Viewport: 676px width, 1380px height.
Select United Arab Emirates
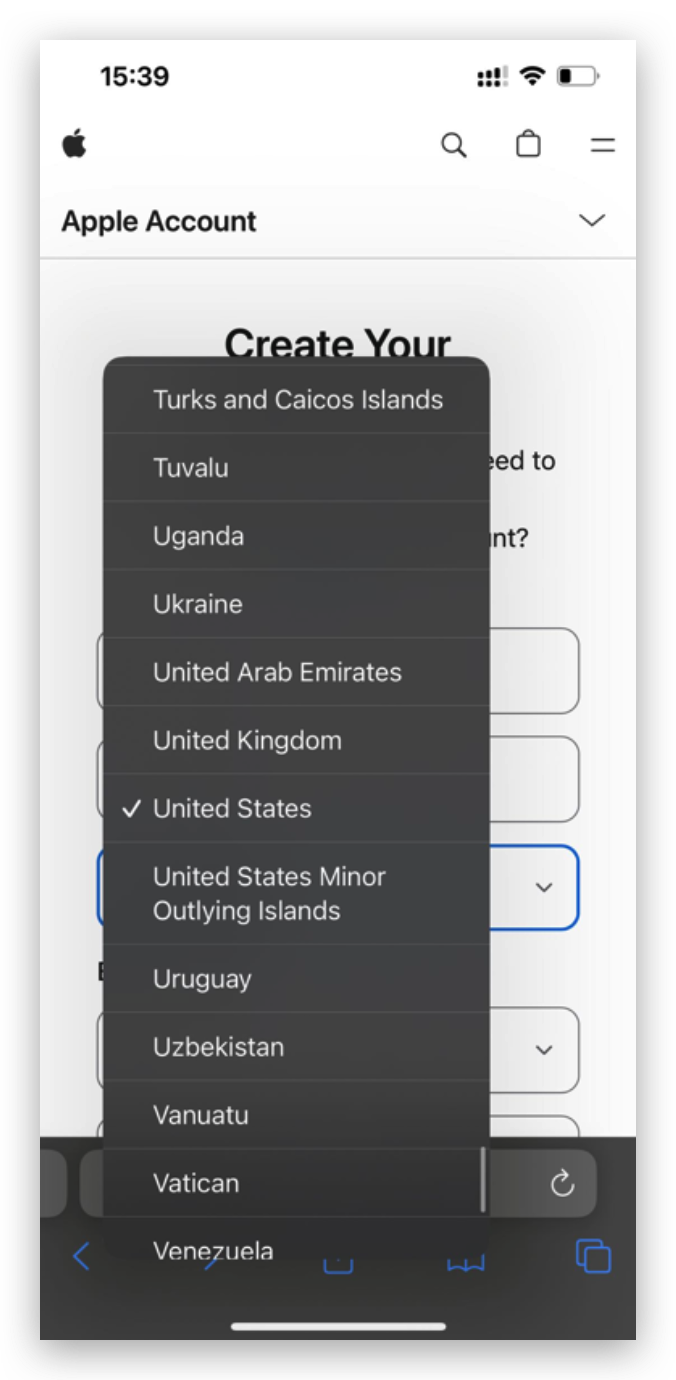click(297, 672)
